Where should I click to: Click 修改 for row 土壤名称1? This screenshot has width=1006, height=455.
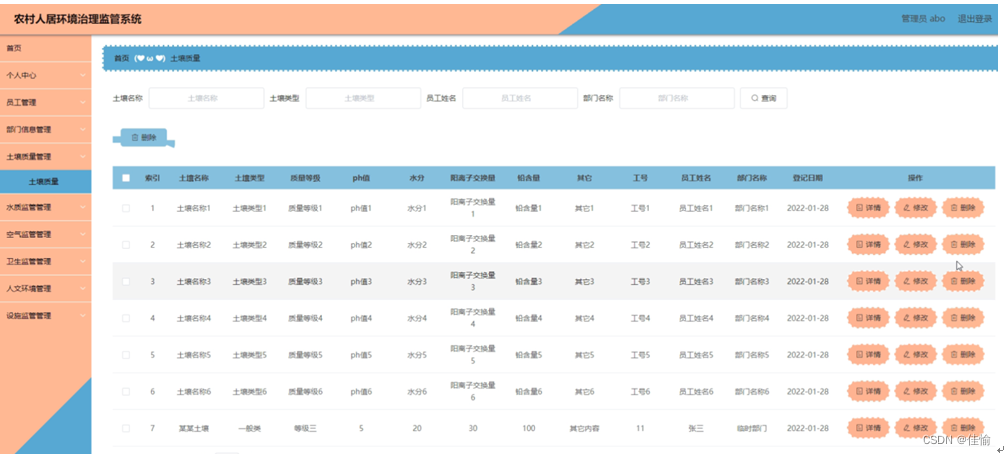(x=916, y=208)
